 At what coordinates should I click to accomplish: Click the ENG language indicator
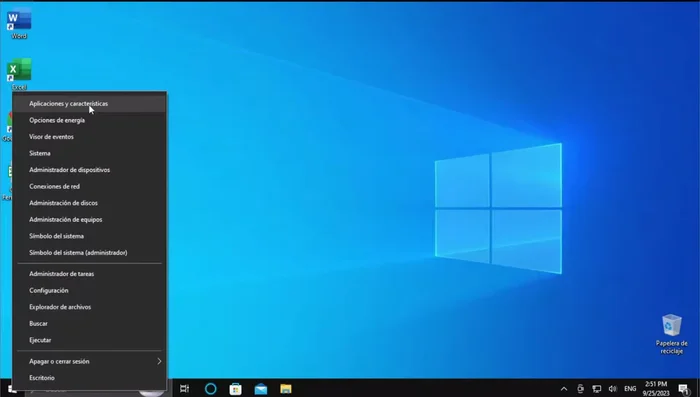click(630, 389)
